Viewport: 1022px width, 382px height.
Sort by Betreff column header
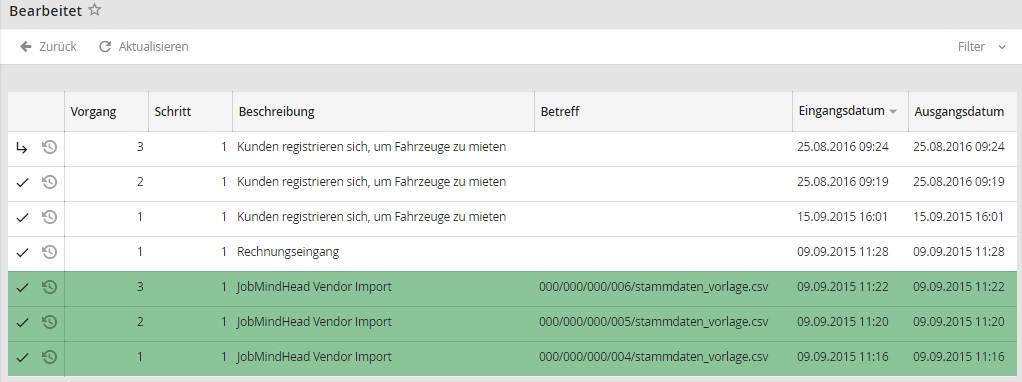tap(560, 111)
